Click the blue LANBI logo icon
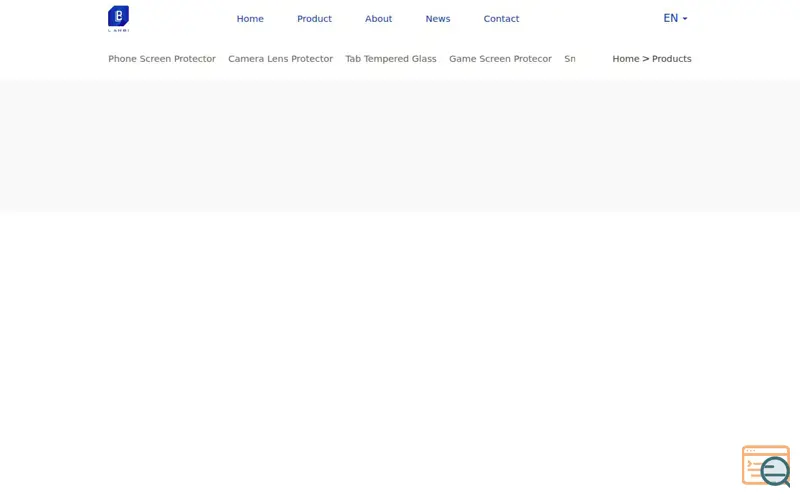The height and width of the screenshot is (500, 800). pyautogui.click(x=118, y=16)
